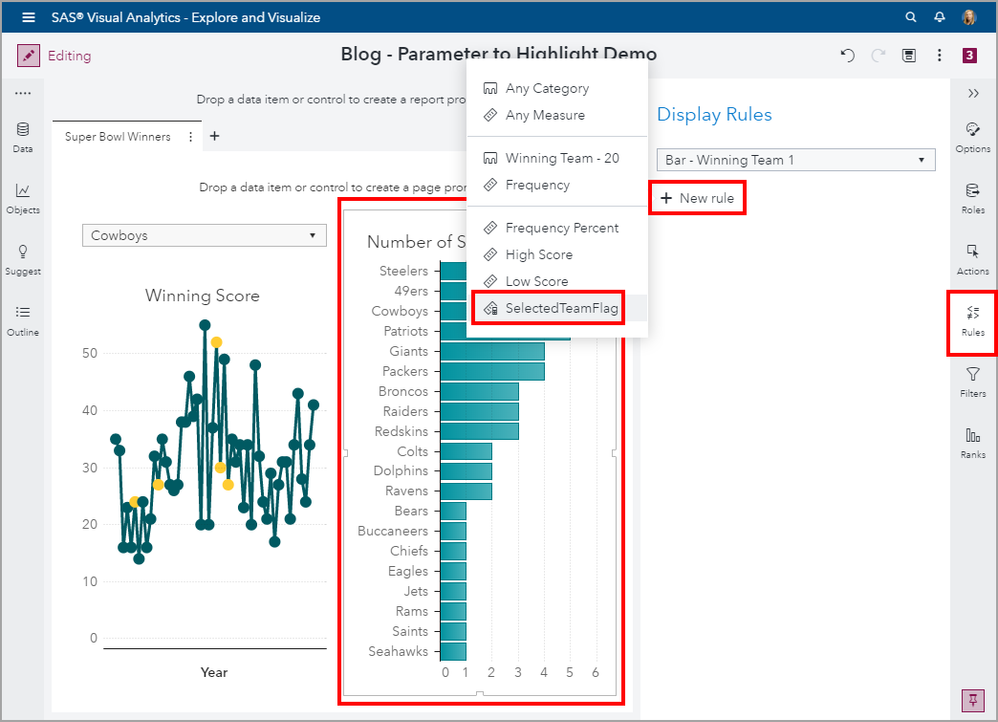The height and width of the screenshot is (722, 998).
Task: Open the Data pane
Action: point(22,137)
